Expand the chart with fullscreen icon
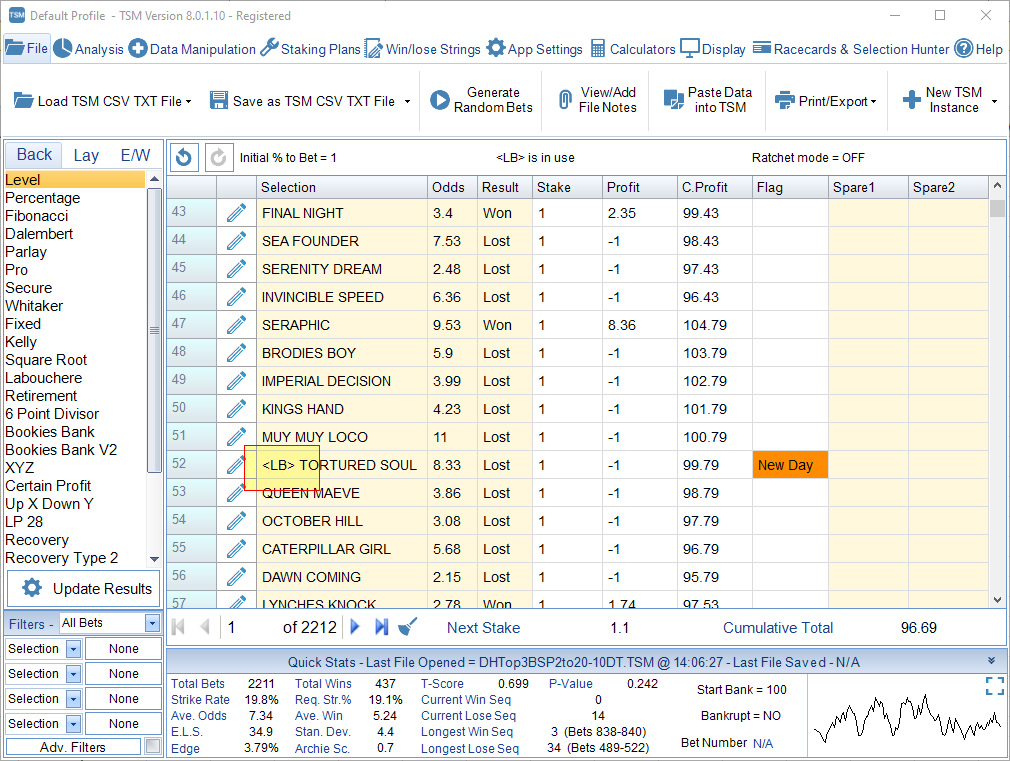1010x761 pixels. (x=995, y=686)
